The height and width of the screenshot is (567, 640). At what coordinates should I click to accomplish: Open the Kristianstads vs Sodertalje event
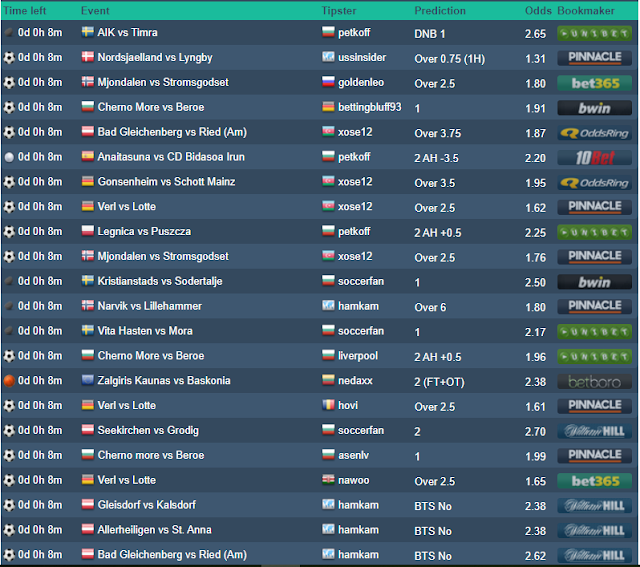pyautogui.click(x=160, y=281)
